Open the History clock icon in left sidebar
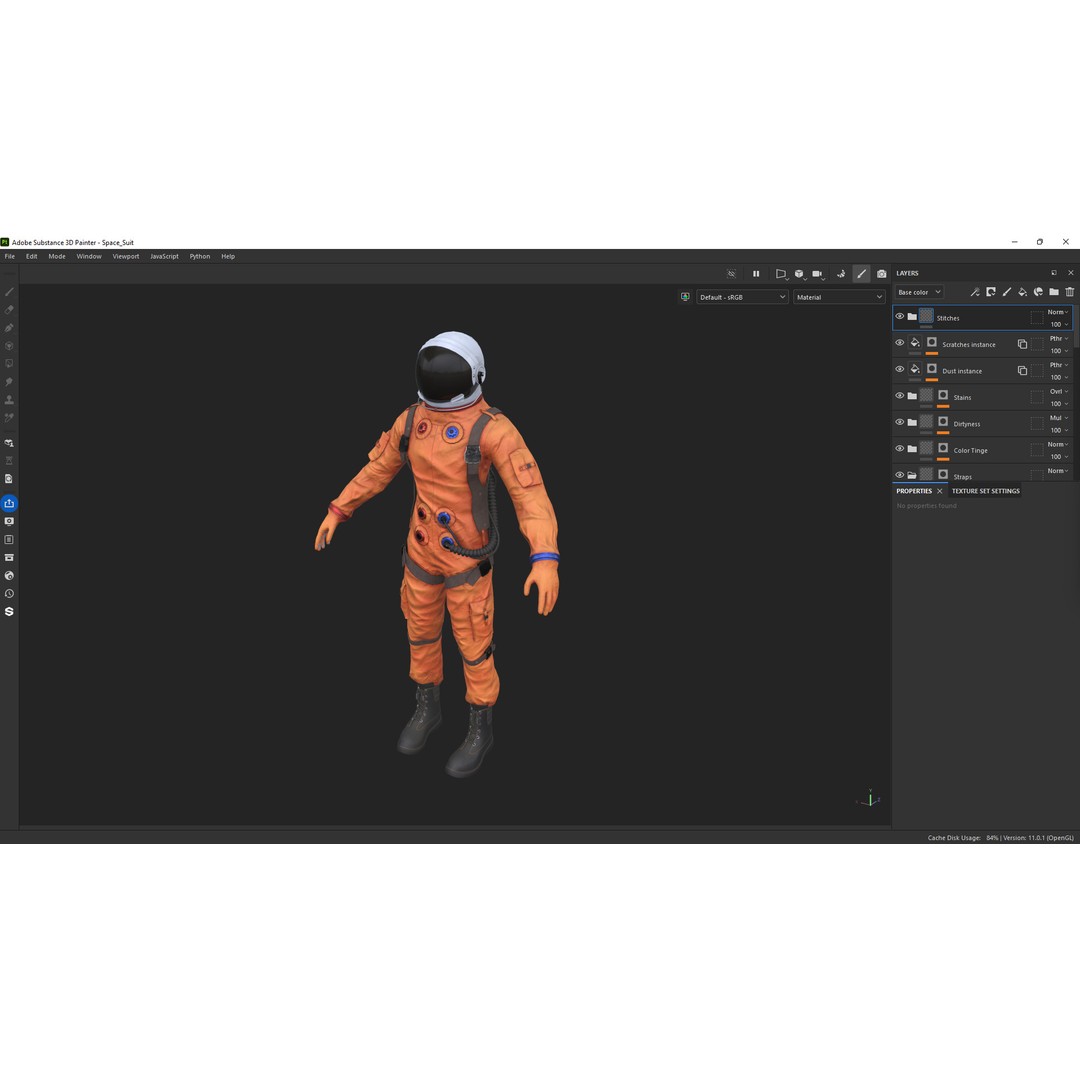The height and width of the screenshot is (1080, 1080). (9, 594)
